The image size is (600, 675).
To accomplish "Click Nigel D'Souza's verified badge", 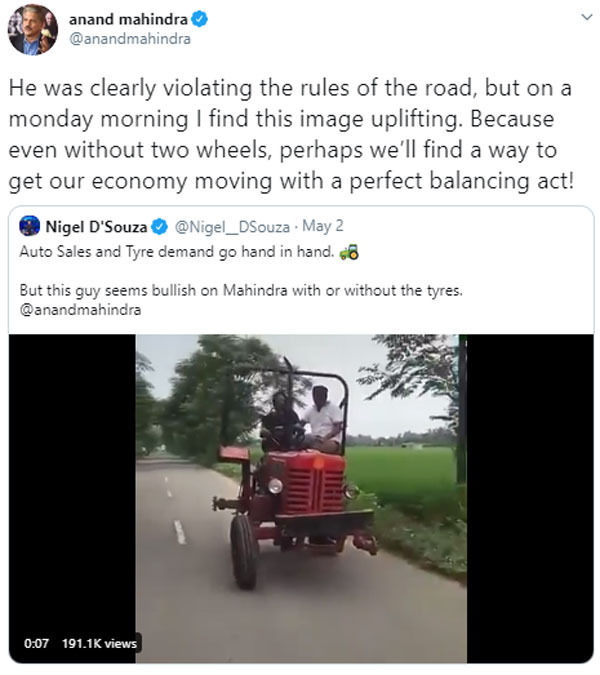I will (x=160, y=226).
